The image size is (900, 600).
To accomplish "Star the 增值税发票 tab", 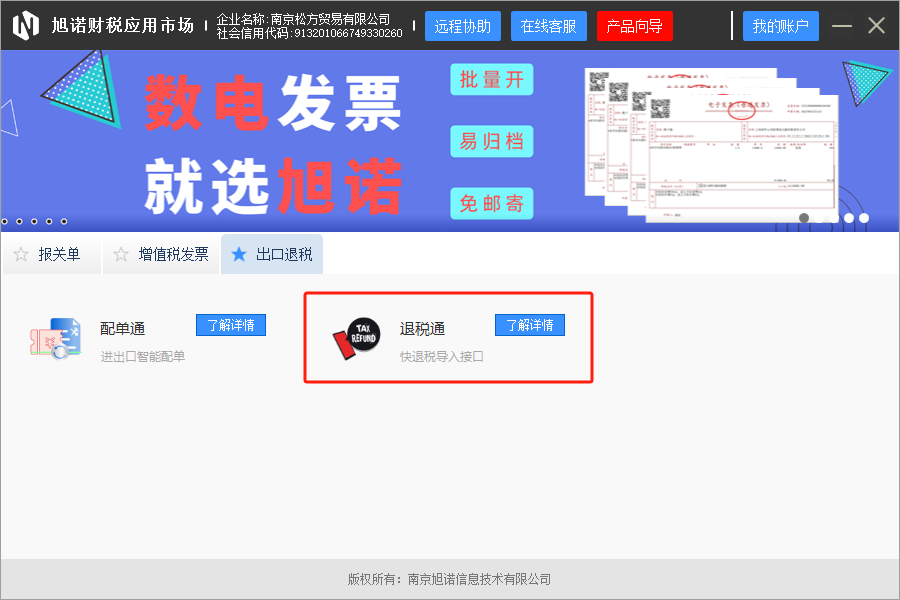I will [121, 254].
